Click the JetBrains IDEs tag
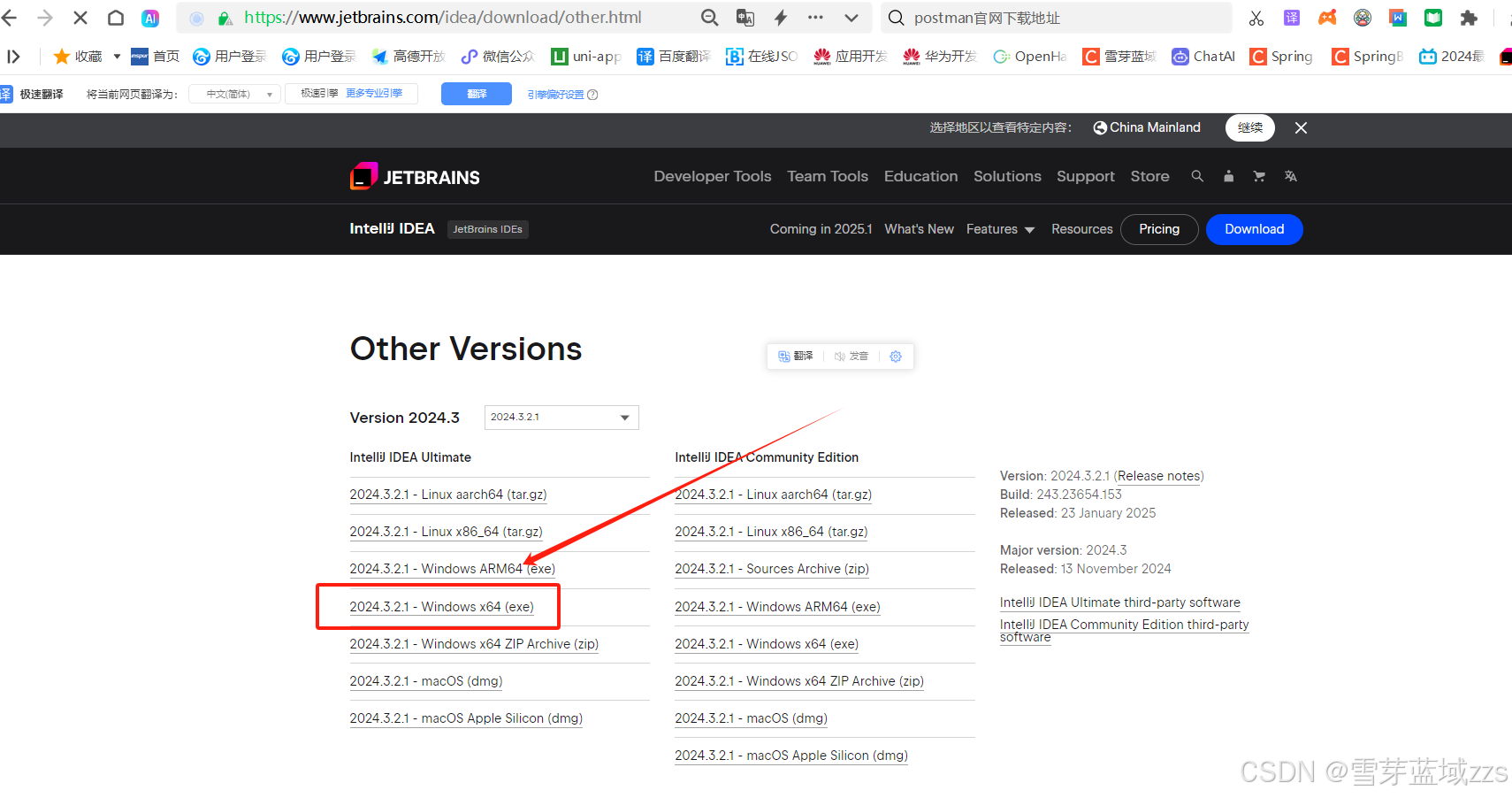The width and height of the screenshot is (1512, 798). click(x=488, y=229)
